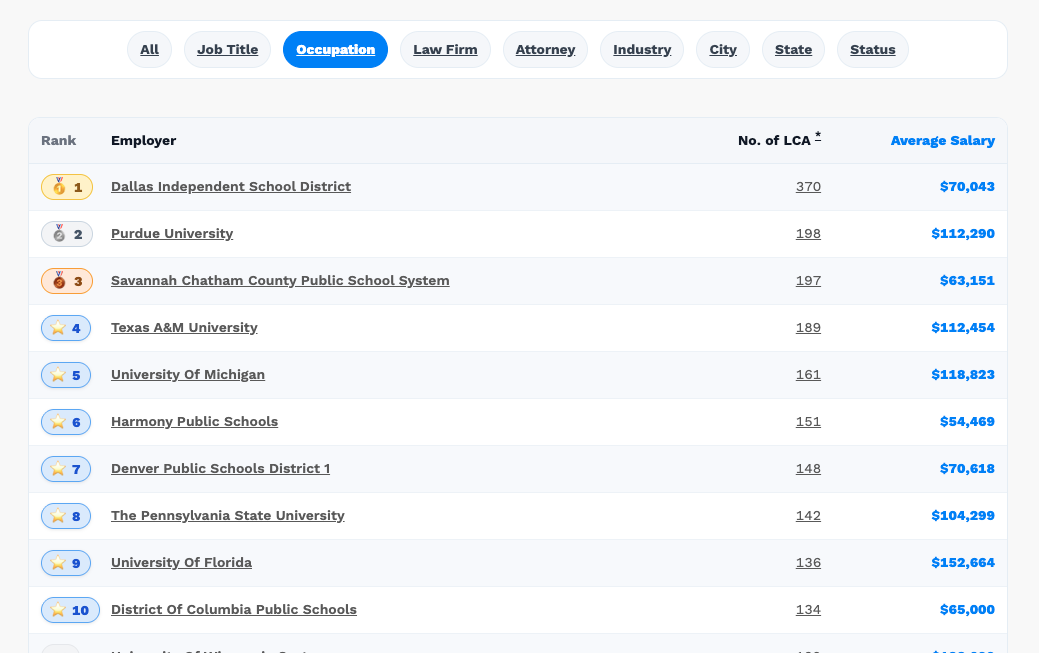
Task: Click the No. of LCA column header
Action: tap(774, 141)
